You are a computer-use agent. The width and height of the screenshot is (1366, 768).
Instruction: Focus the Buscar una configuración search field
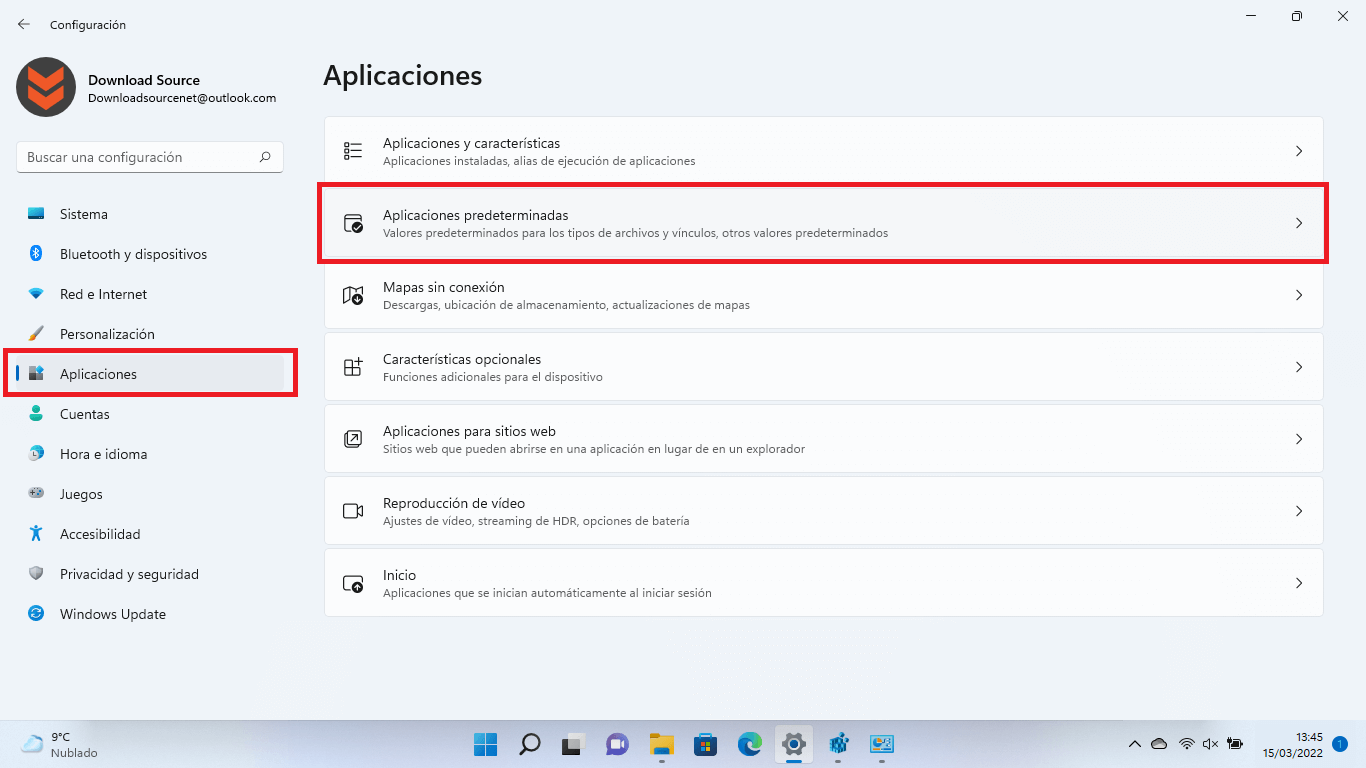150,157
